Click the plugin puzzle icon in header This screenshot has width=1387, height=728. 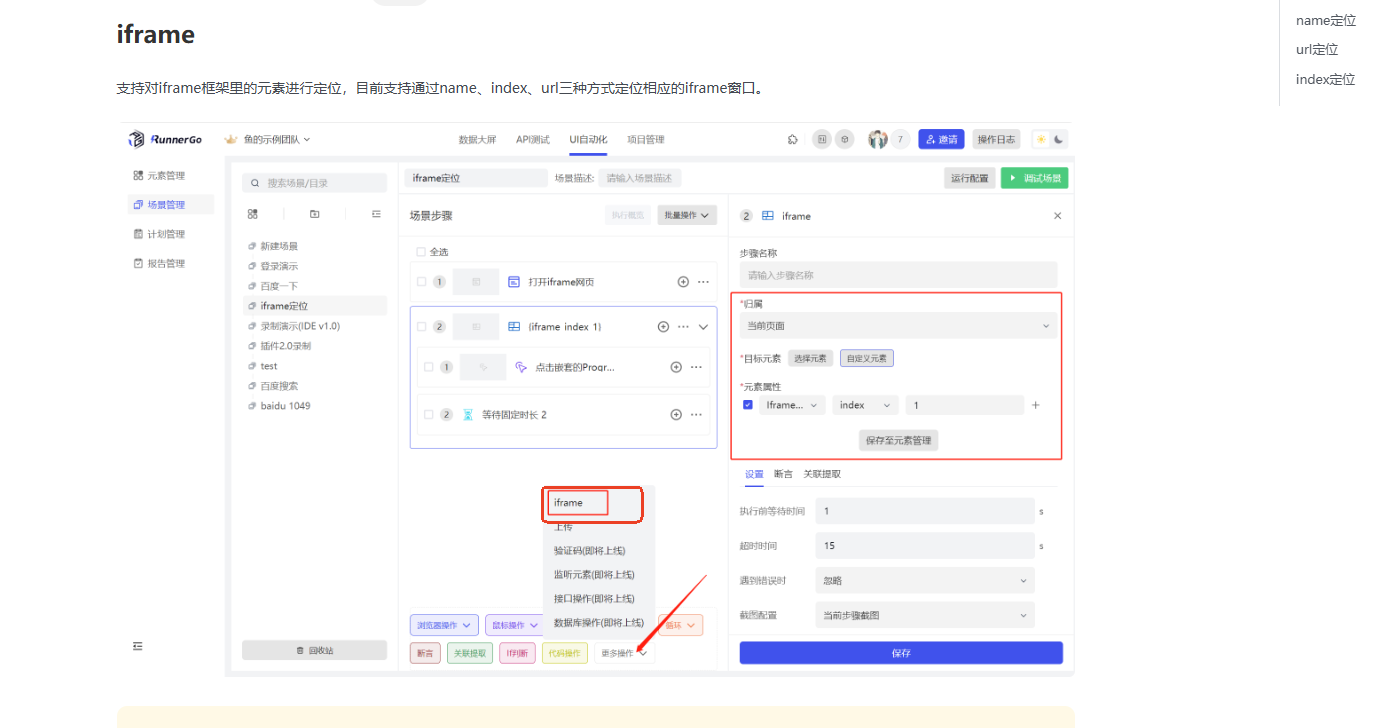[x=793, y=140]
